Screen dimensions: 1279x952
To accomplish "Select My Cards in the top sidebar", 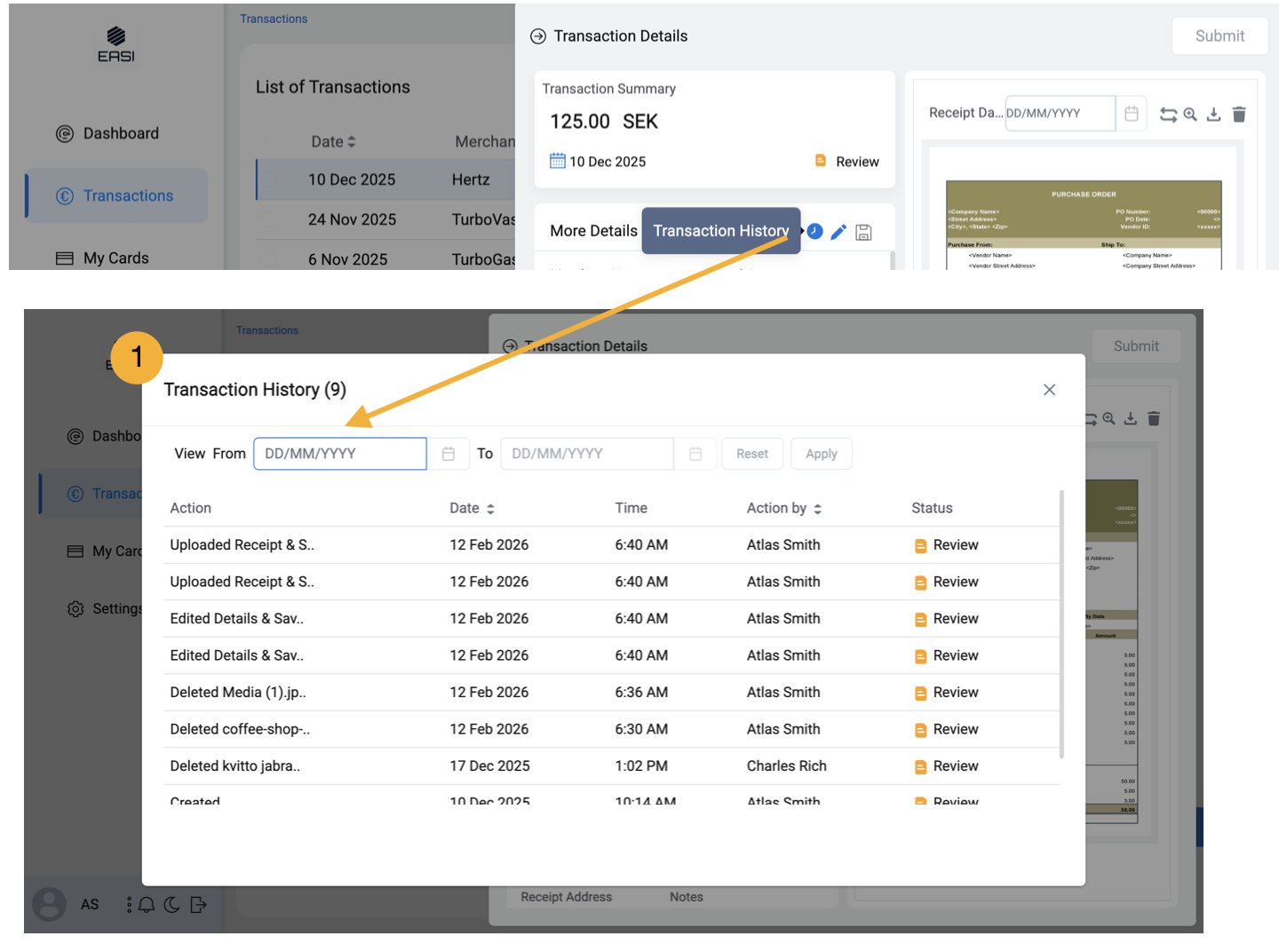I will [115, 258].
